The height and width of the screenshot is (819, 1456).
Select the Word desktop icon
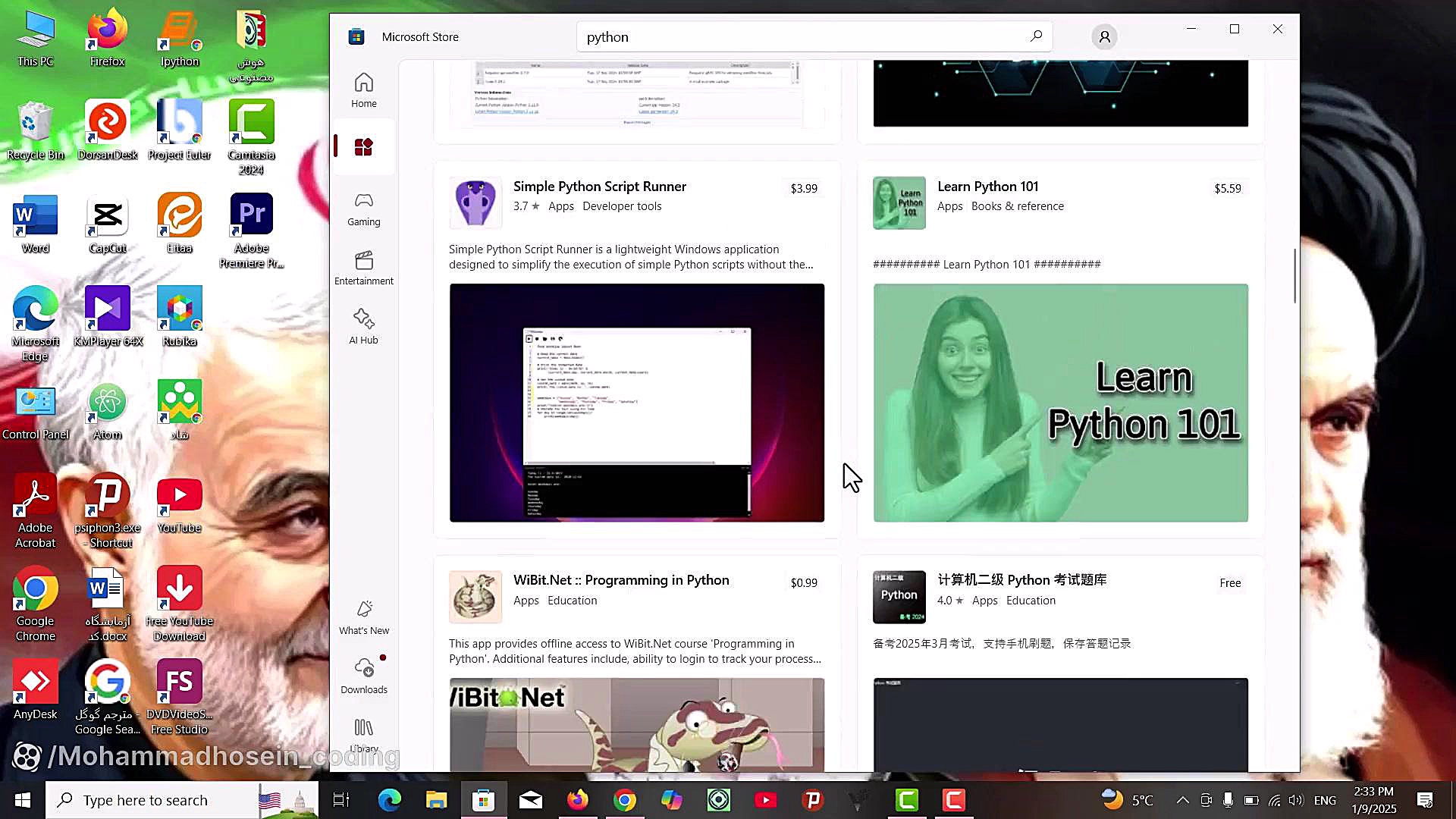(x=35, y=224)
